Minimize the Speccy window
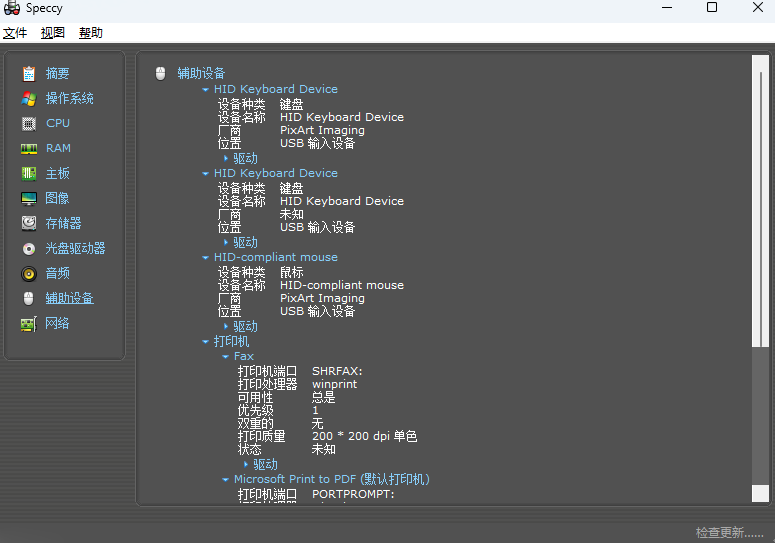This screenshot has height=543, width=775. click(x=667, y=7)
